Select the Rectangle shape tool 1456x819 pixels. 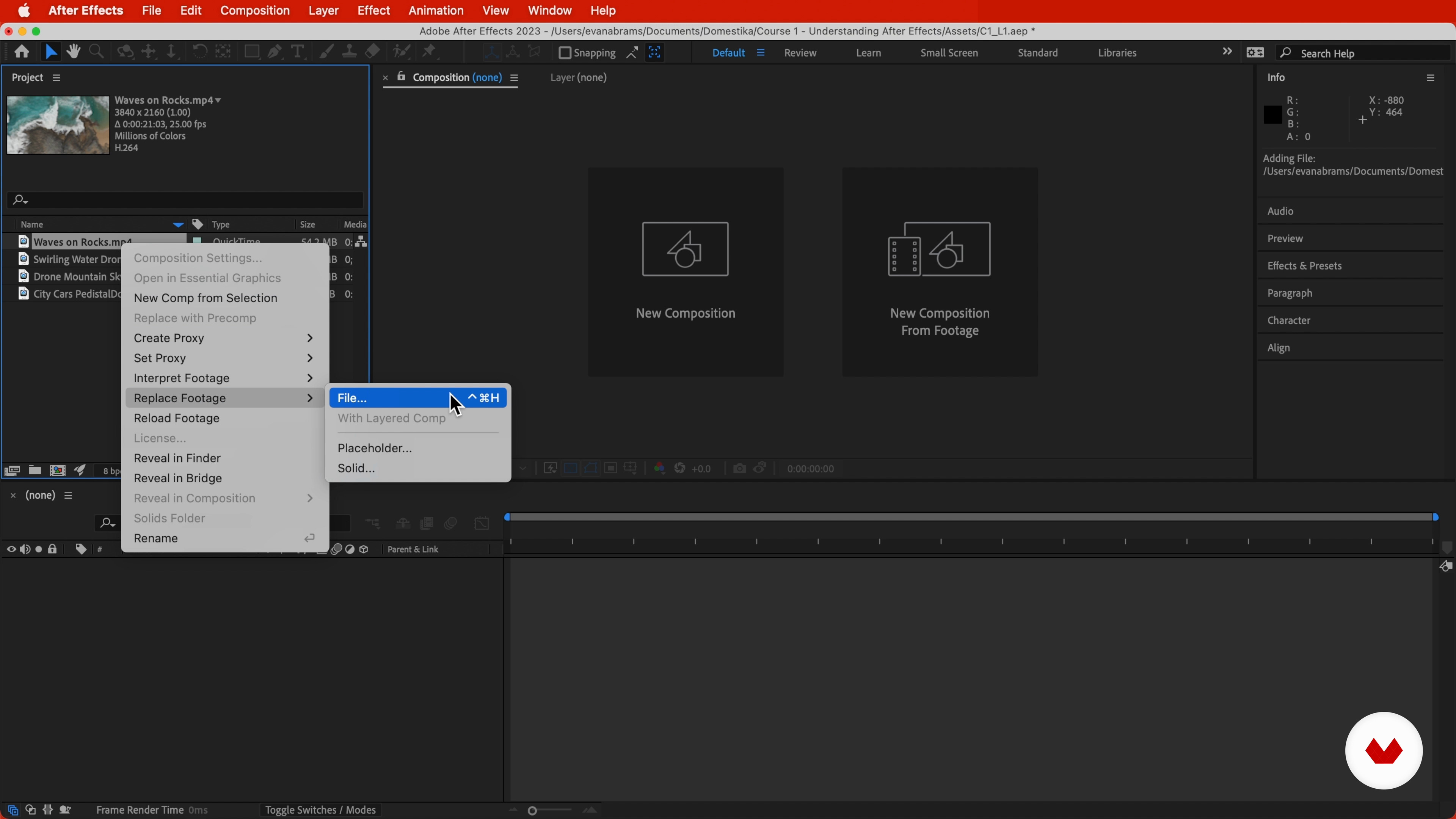251,52
